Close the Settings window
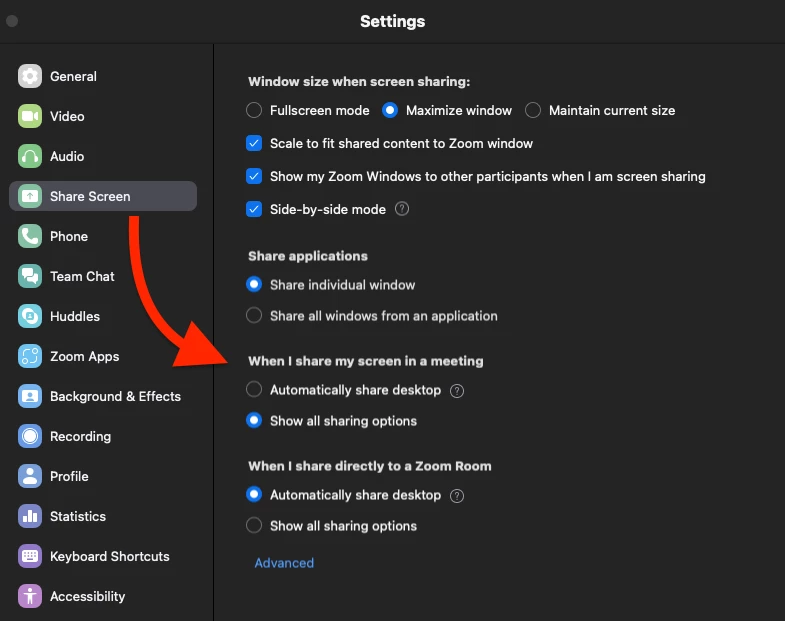This screenshot has height=621, width=785. click(x=12, y=21)
